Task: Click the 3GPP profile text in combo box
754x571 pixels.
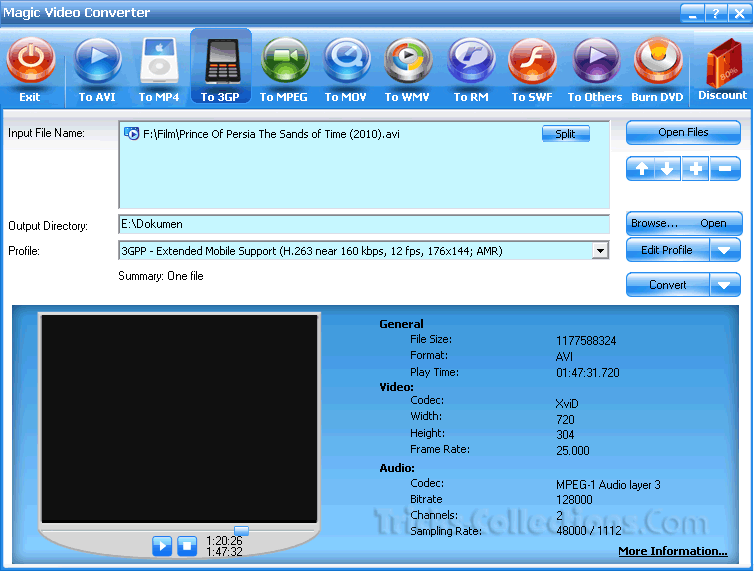Action: pyautogui.click(x=312, y=251)
